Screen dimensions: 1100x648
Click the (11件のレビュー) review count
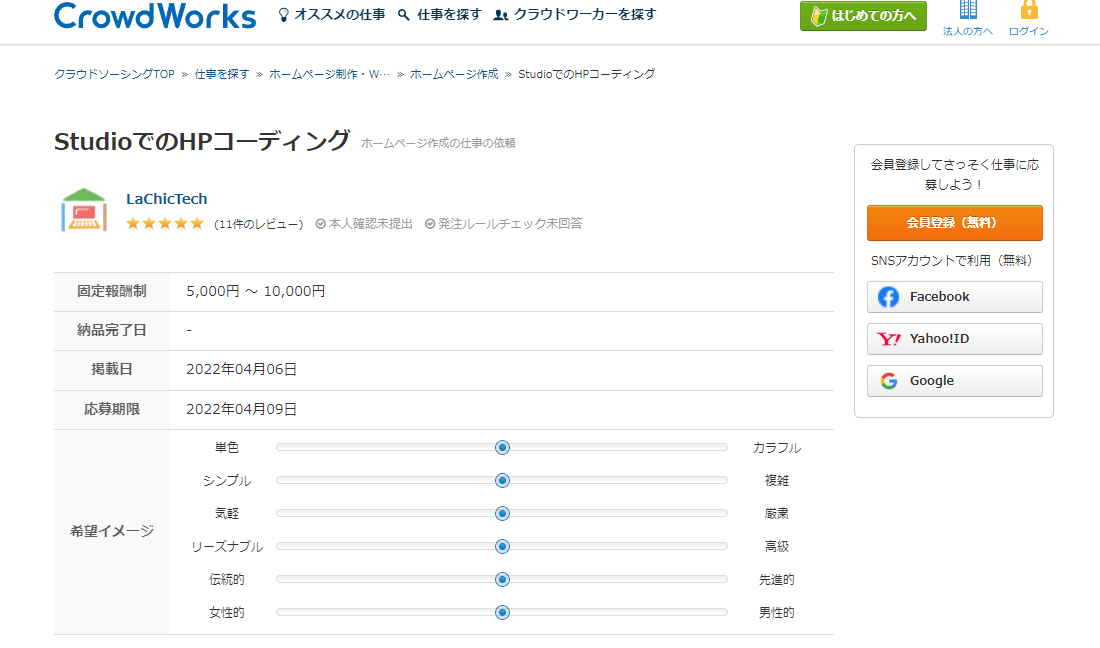click(258, 224)
